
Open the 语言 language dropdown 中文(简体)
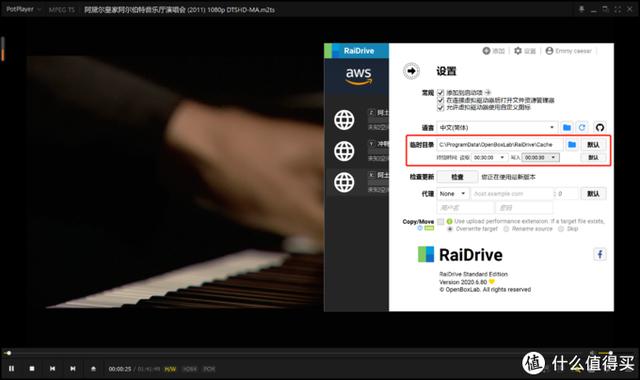click(497, 127)
